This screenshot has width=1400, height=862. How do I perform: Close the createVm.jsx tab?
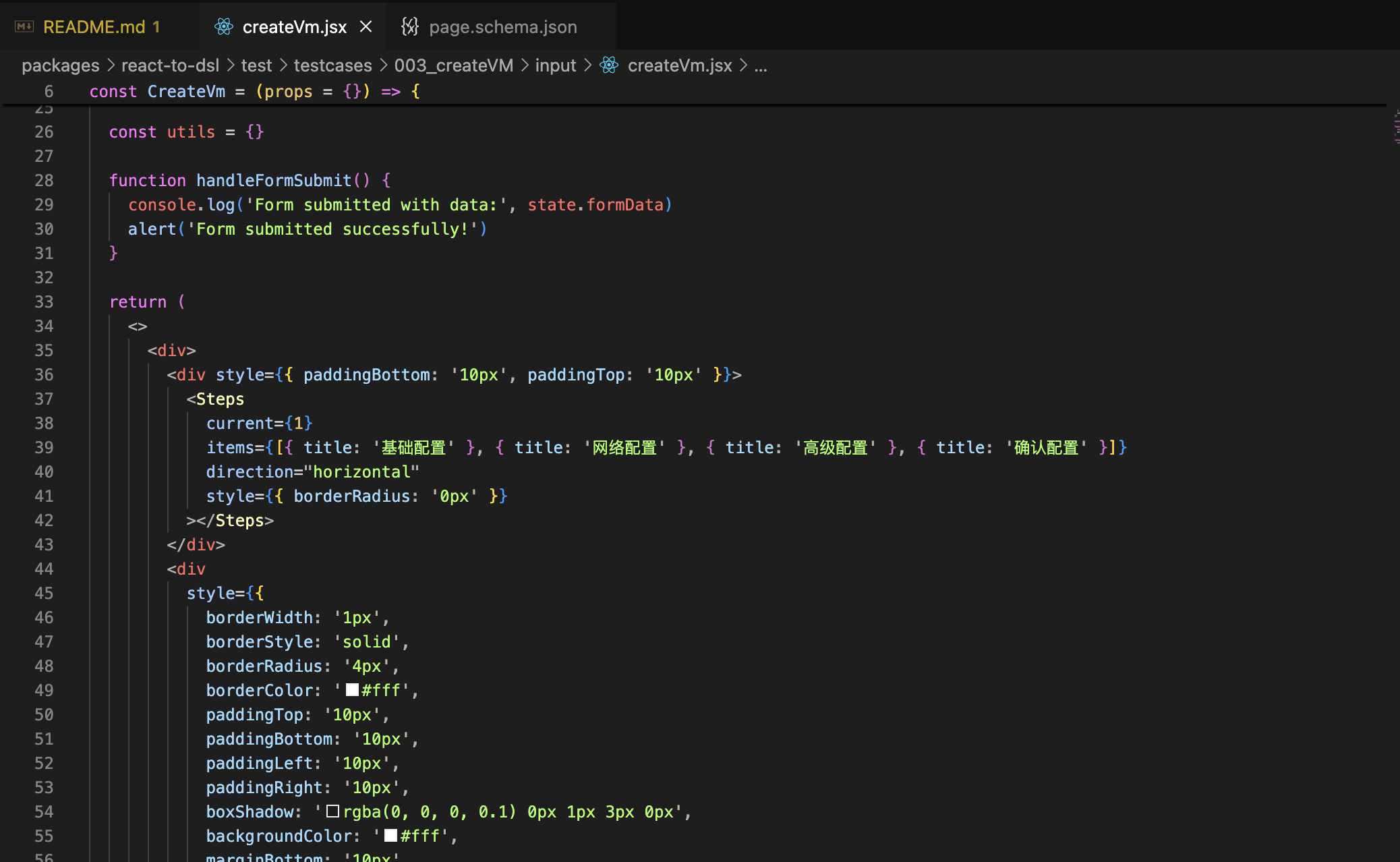click(366, 27)
